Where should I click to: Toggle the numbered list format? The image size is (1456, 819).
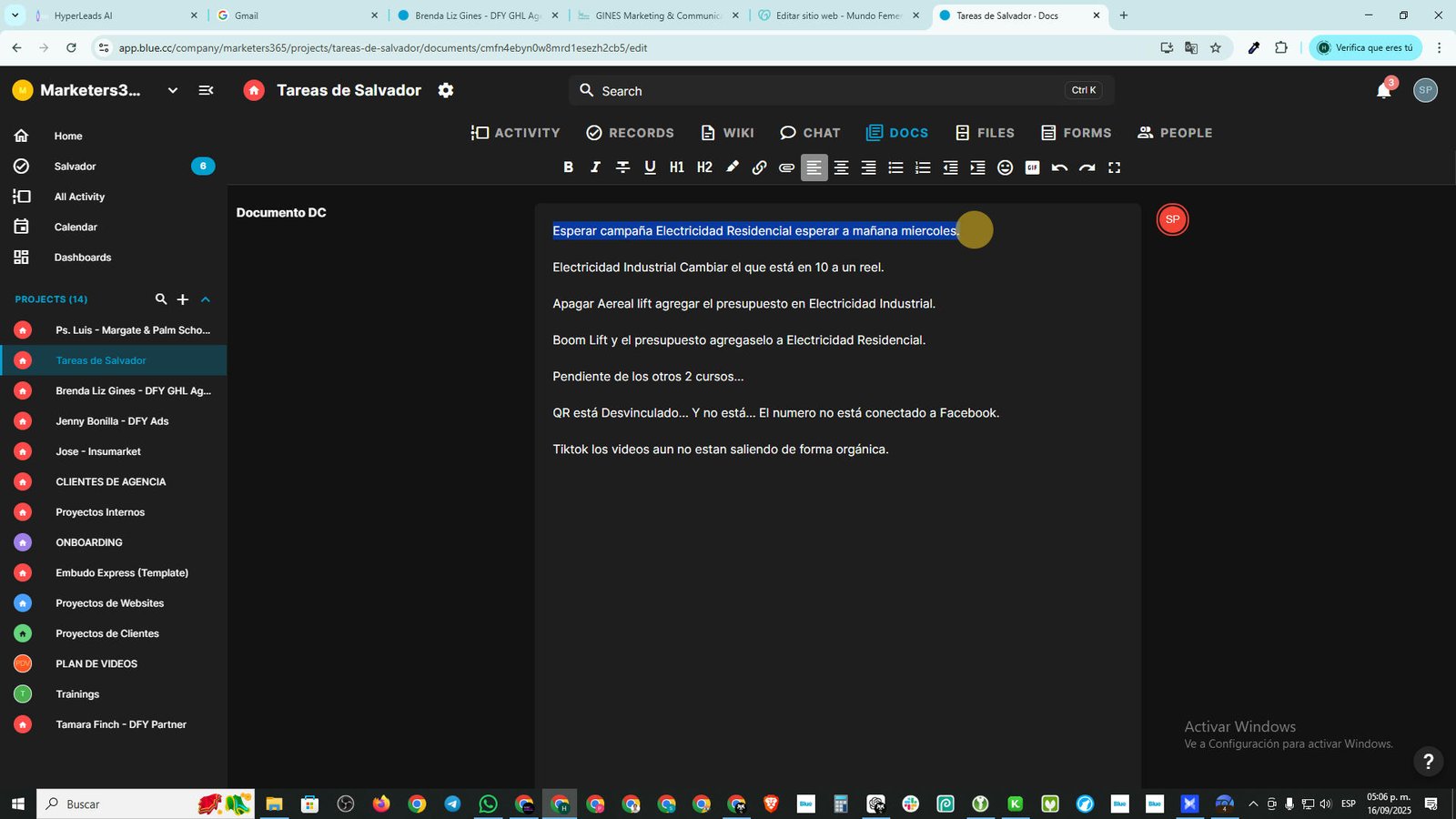click(x=923, y=167)
